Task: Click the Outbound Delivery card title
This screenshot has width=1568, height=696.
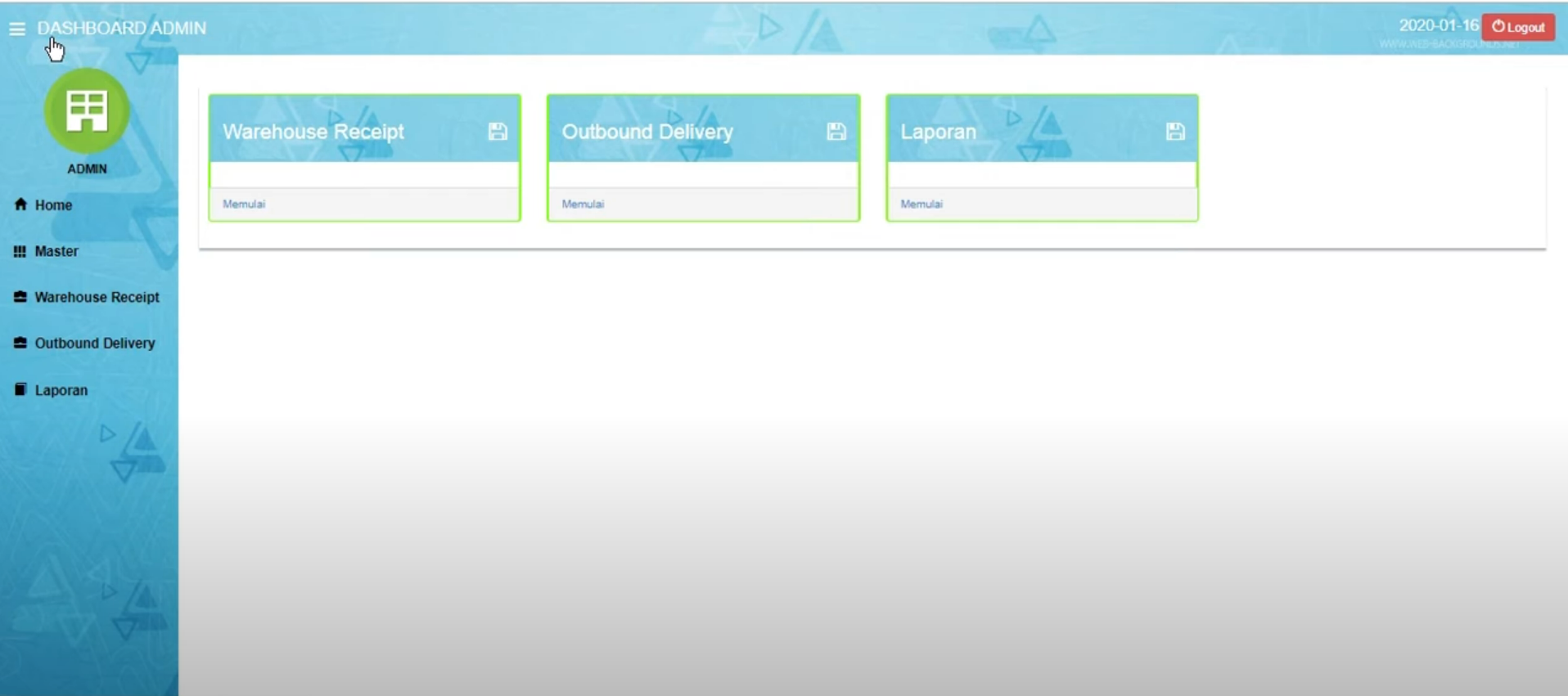Action: point(647,132)
